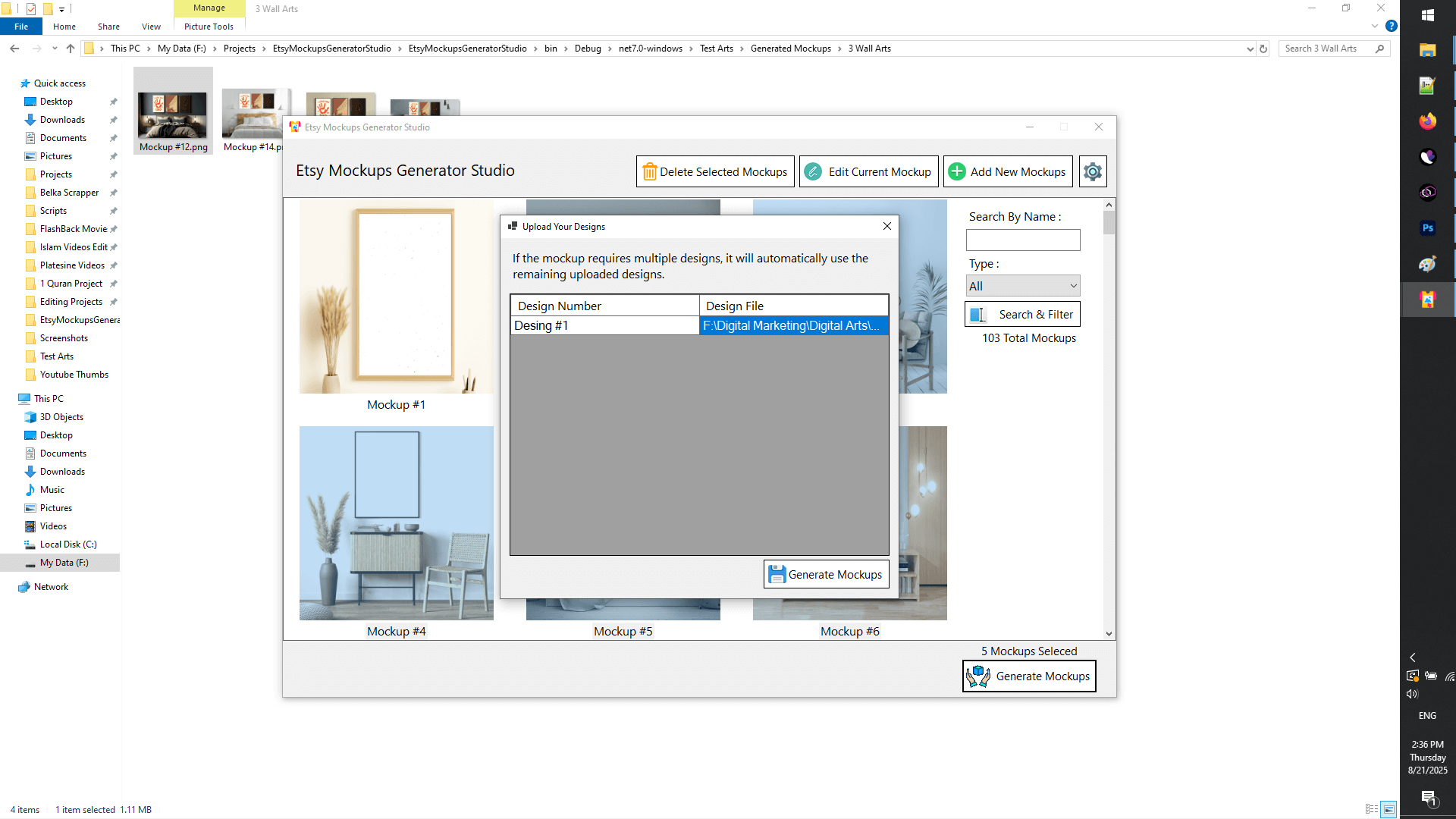Click the mockup list scroll down arrow
This screenshot has width=1456, height=819.
coord(1109,633)
